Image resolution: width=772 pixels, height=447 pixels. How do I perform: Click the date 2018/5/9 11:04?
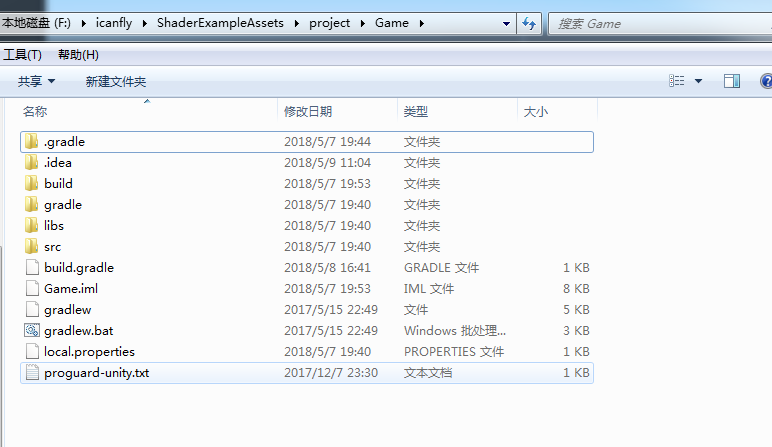327,162
